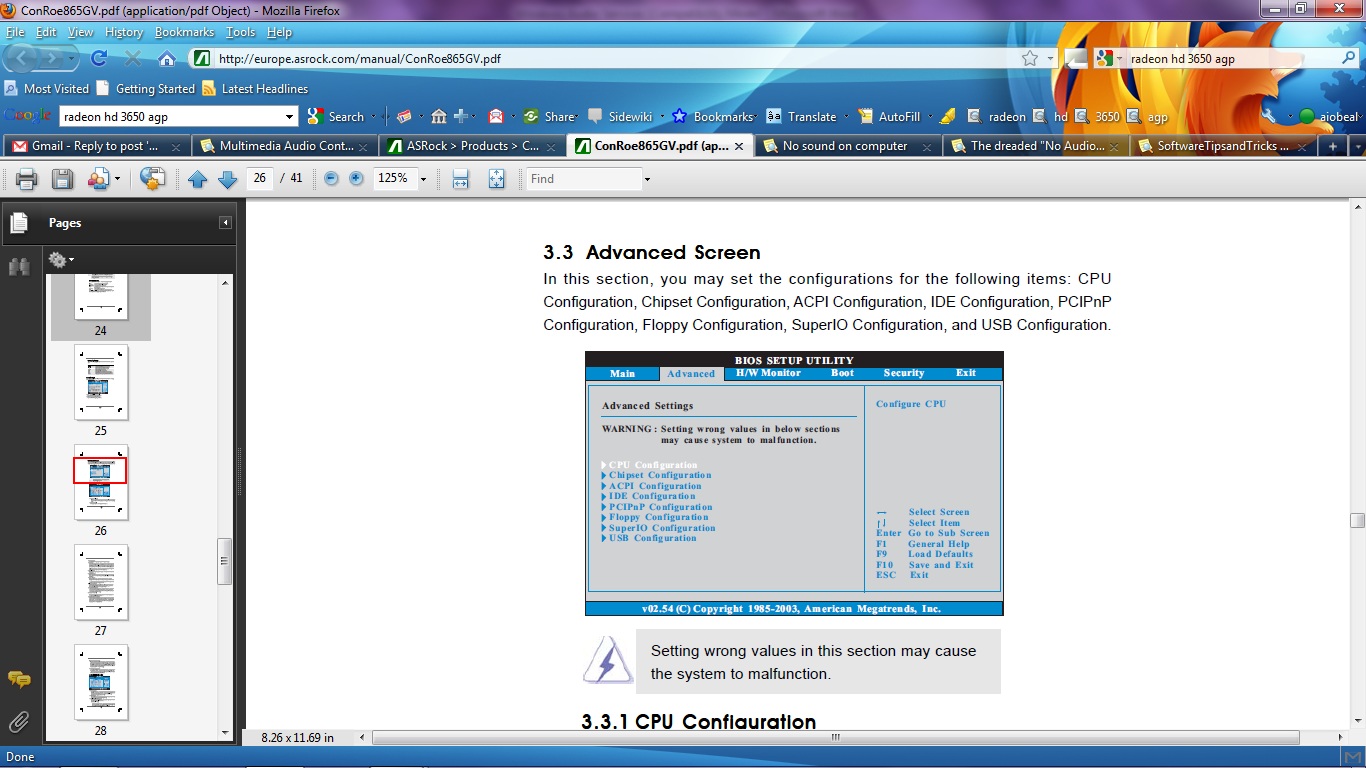Open the back/forward history dropdown arrow
Image resolution: width=1366 pixels, height=768 pixels.
click(x=71, y=58)
